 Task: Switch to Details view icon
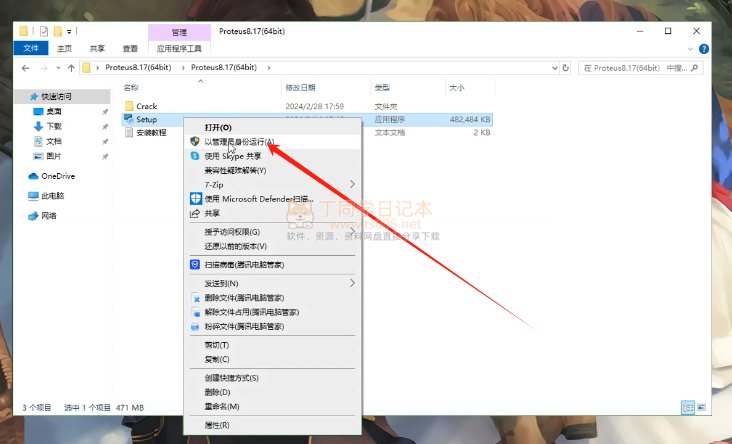(688, 407)
